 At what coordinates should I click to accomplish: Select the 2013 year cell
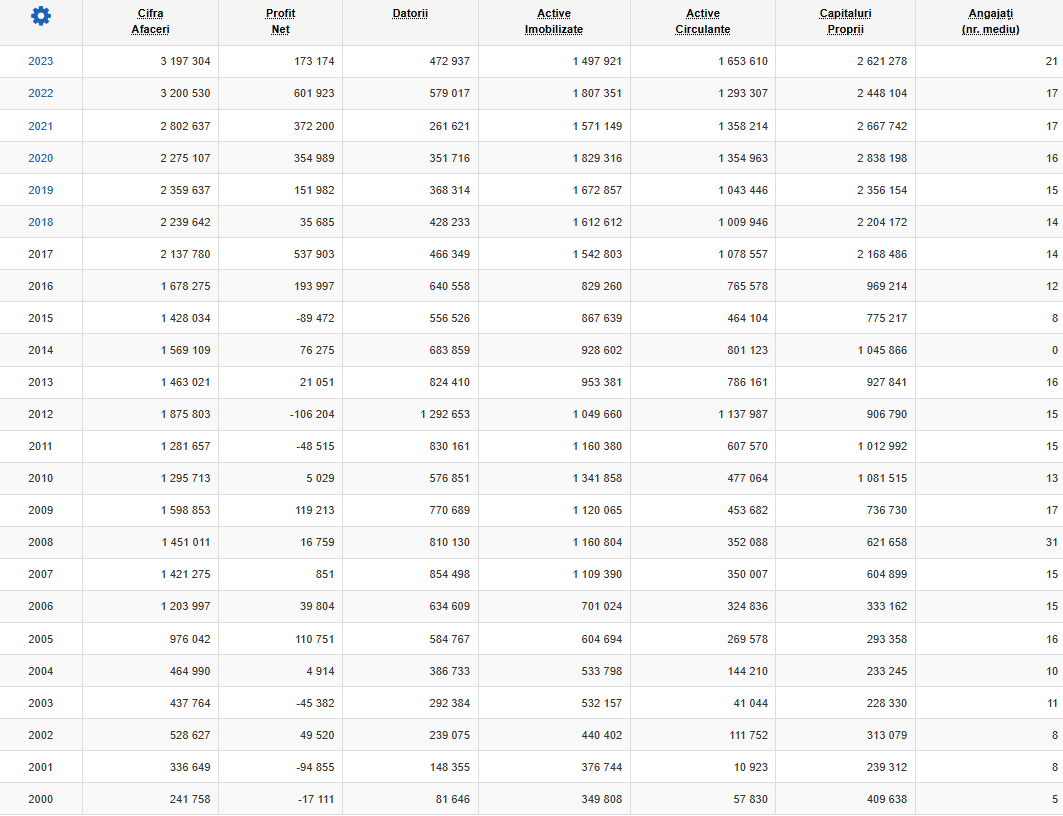tap(41, 382)
